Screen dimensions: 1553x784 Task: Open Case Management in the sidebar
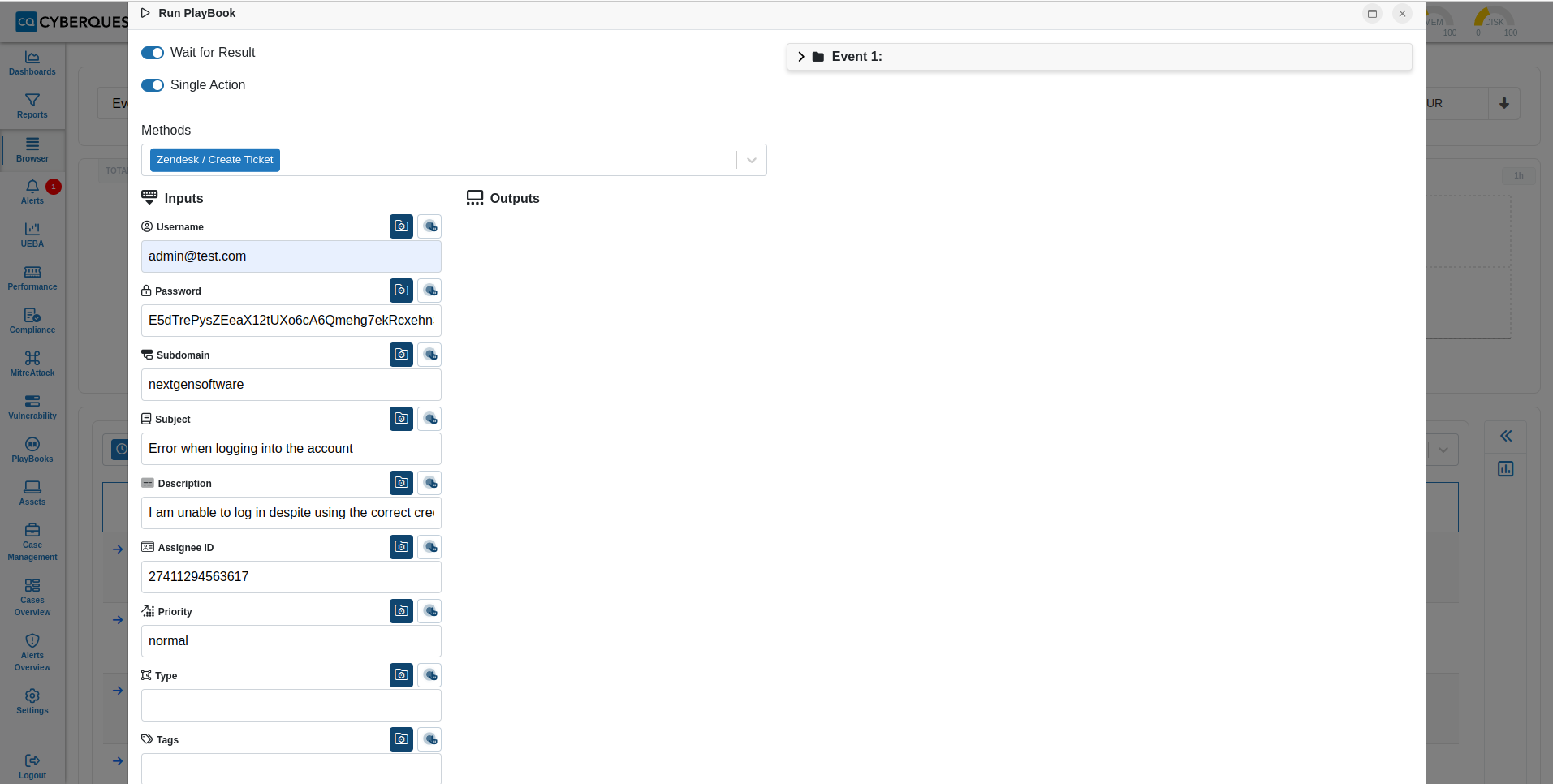tap(32, 542)
